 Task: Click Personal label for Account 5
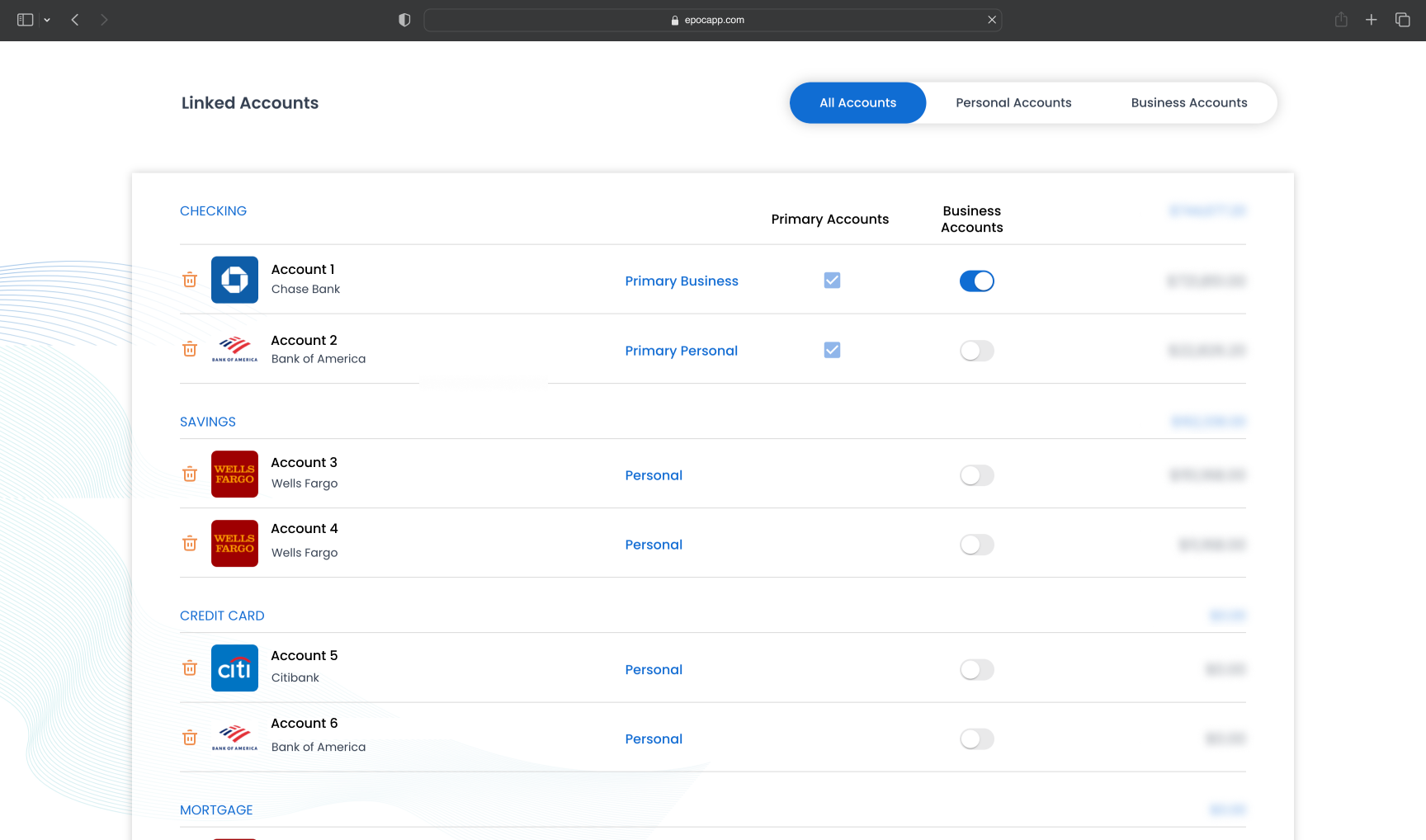pos(654,669)
